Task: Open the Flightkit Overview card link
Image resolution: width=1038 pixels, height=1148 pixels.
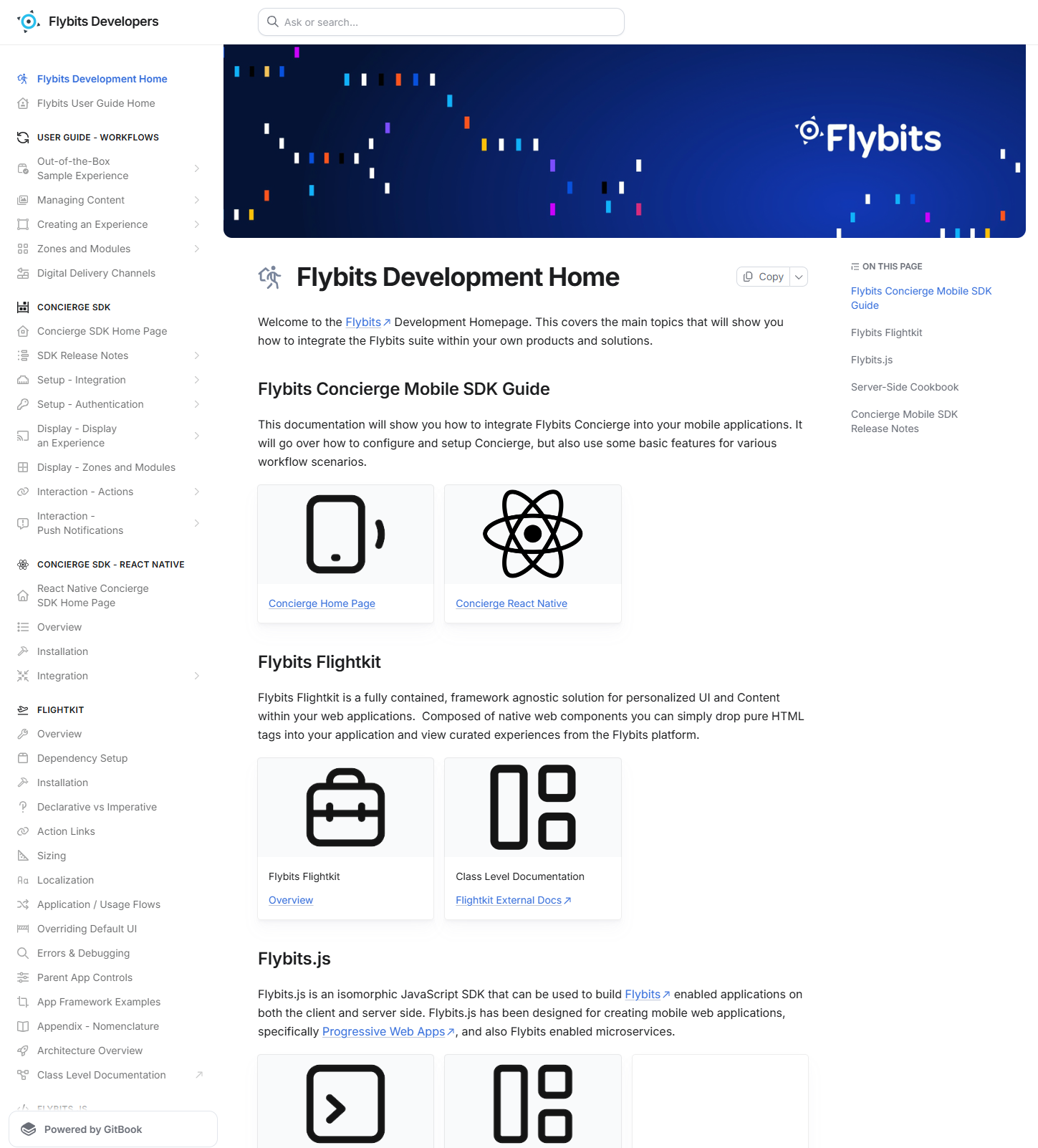Action: [x=291, y=900]
